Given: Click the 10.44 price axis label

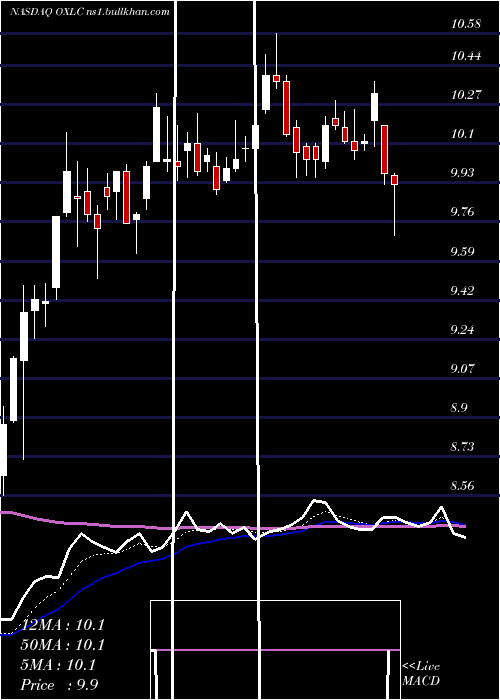Looking at the screenshot, I should click(466, 56).
